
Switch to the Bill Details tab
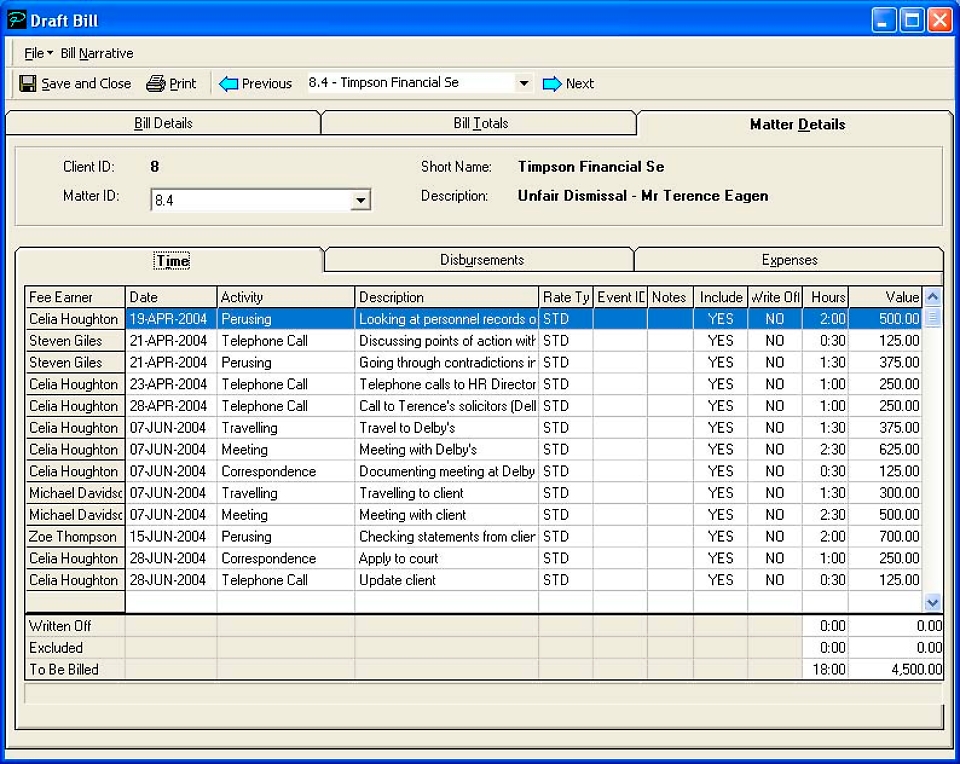click(x=163, y=123)
